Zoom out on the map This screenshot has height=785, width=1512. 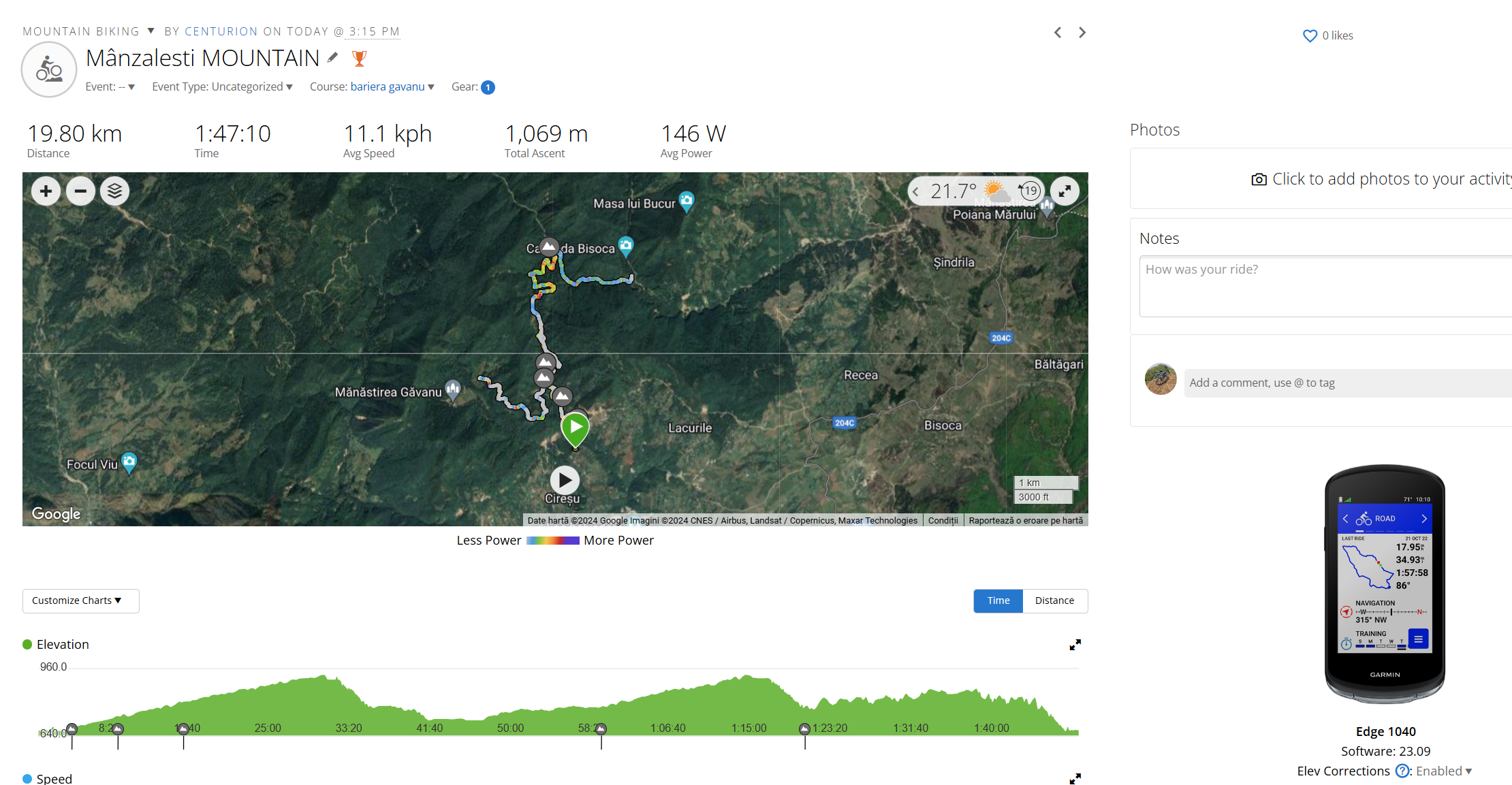(x=80, y=191)
